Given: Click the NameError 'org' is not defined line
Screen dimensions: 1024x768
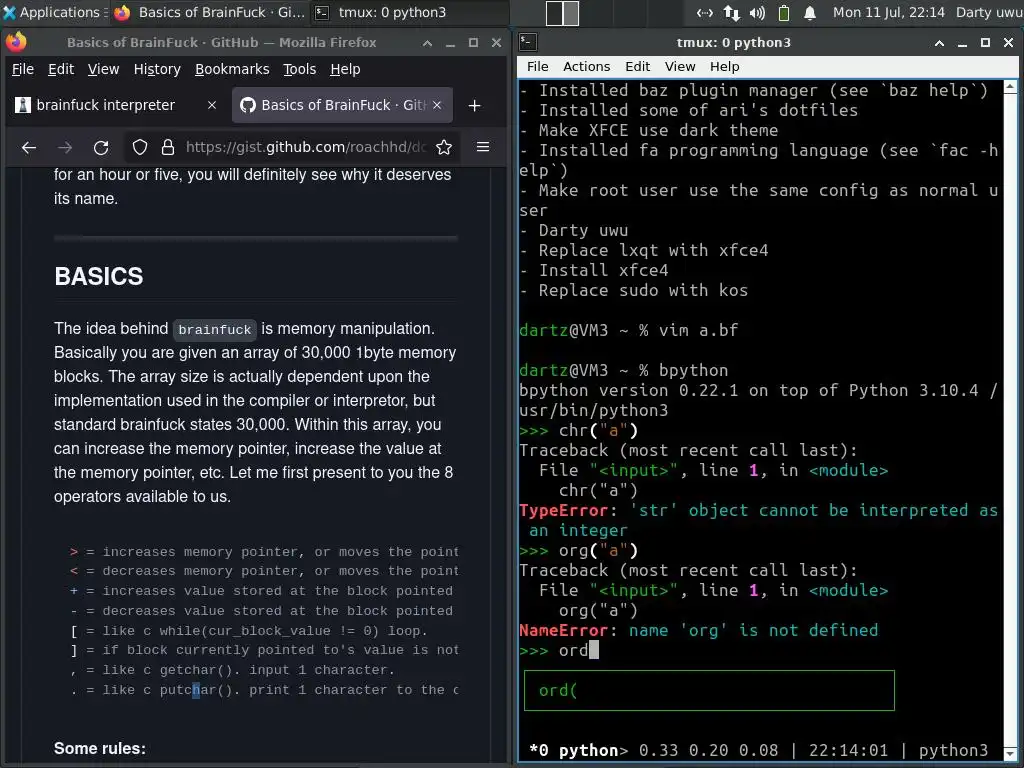Looking at the screenshot, I should coord(699,630).
